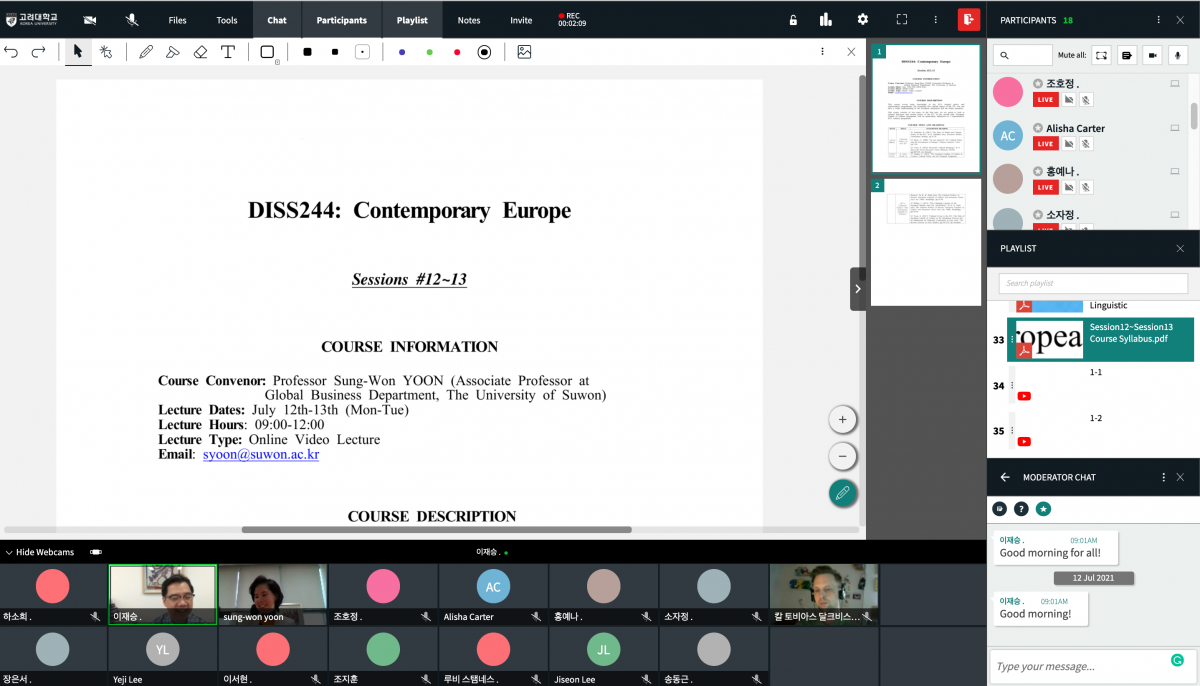Toggle the webcam in top bar
The width and height of the screenshot is (1200, 686).
pyautogui.click(x=90, y=20)
